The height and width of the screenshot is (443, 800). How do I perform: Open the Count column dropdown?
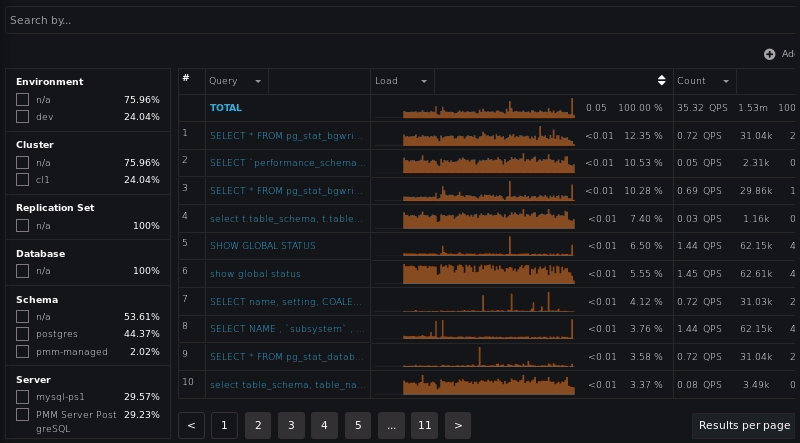726,81
